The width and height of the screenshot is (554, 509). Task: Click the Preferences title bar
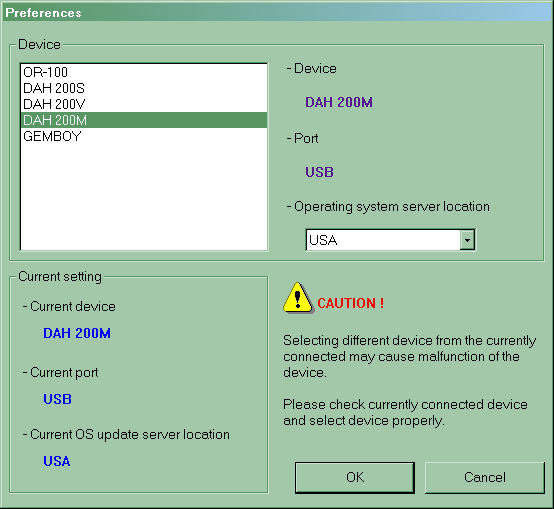click(277, 13)
